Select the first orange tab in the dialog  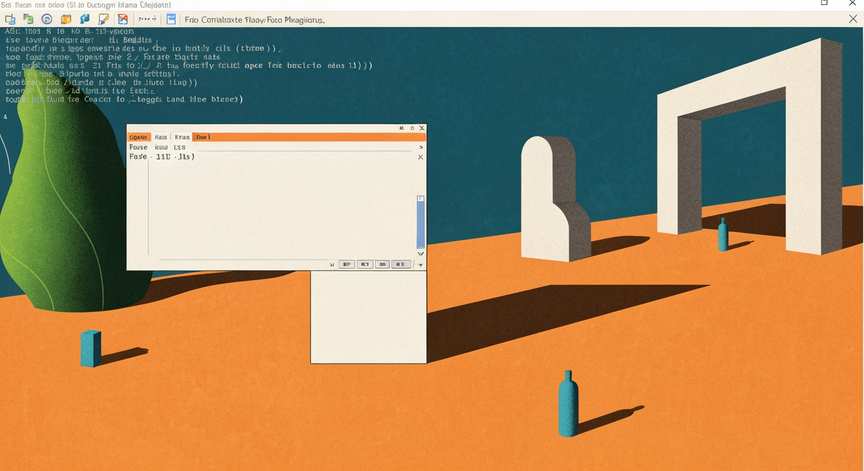[x=139, y=137]
